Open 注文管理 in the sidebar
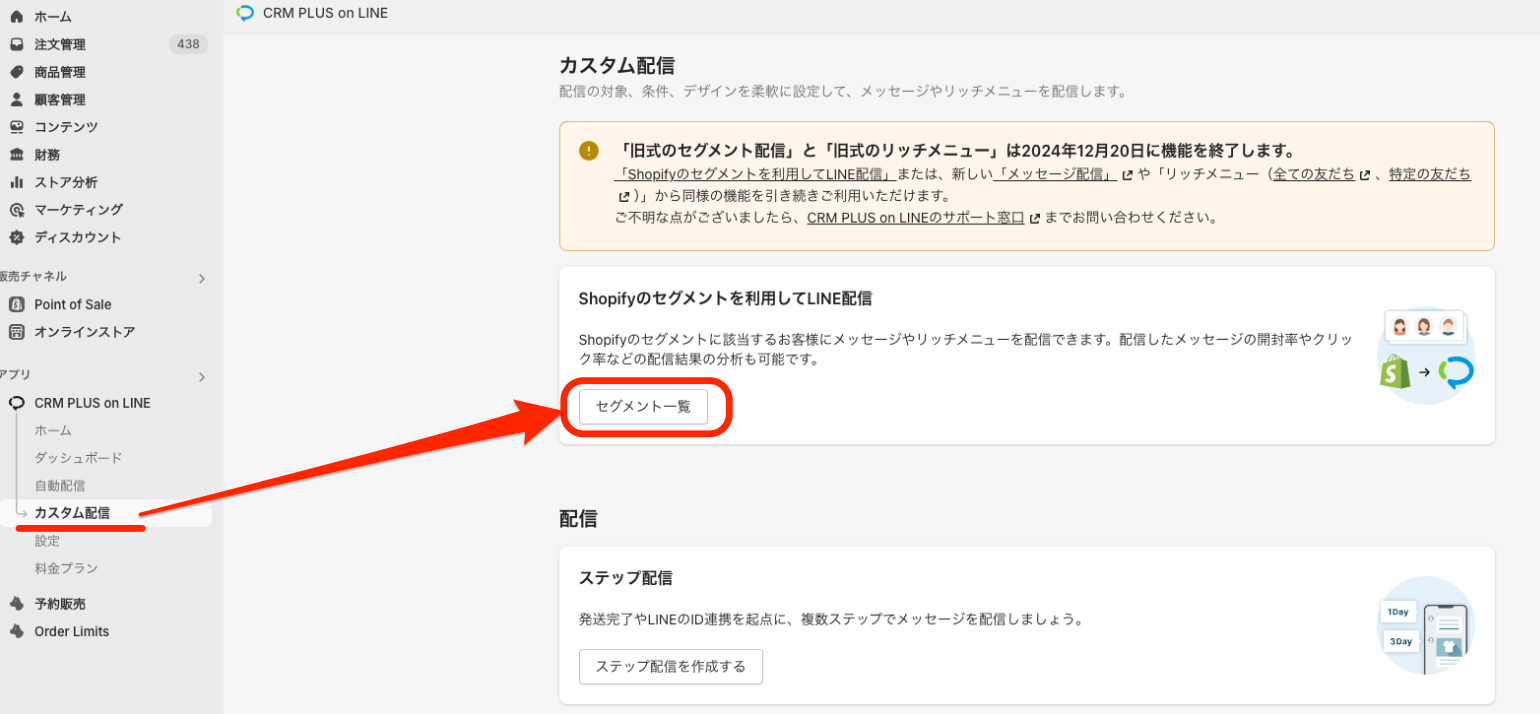The height and width of the screenshot is (714, 1540). click(x=60, y=44)
